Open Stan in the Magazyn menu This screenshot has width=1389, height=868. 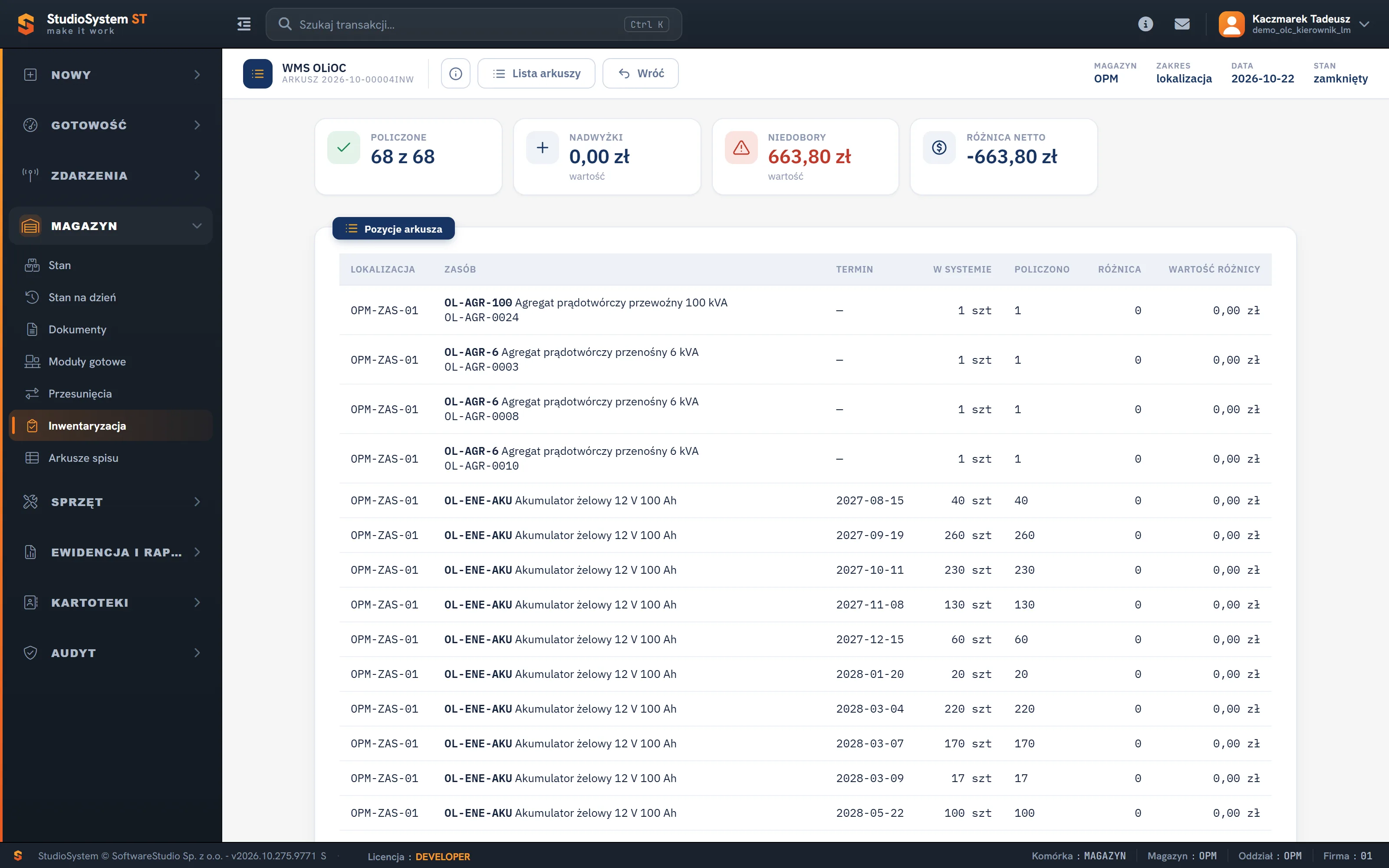(112, 265)
